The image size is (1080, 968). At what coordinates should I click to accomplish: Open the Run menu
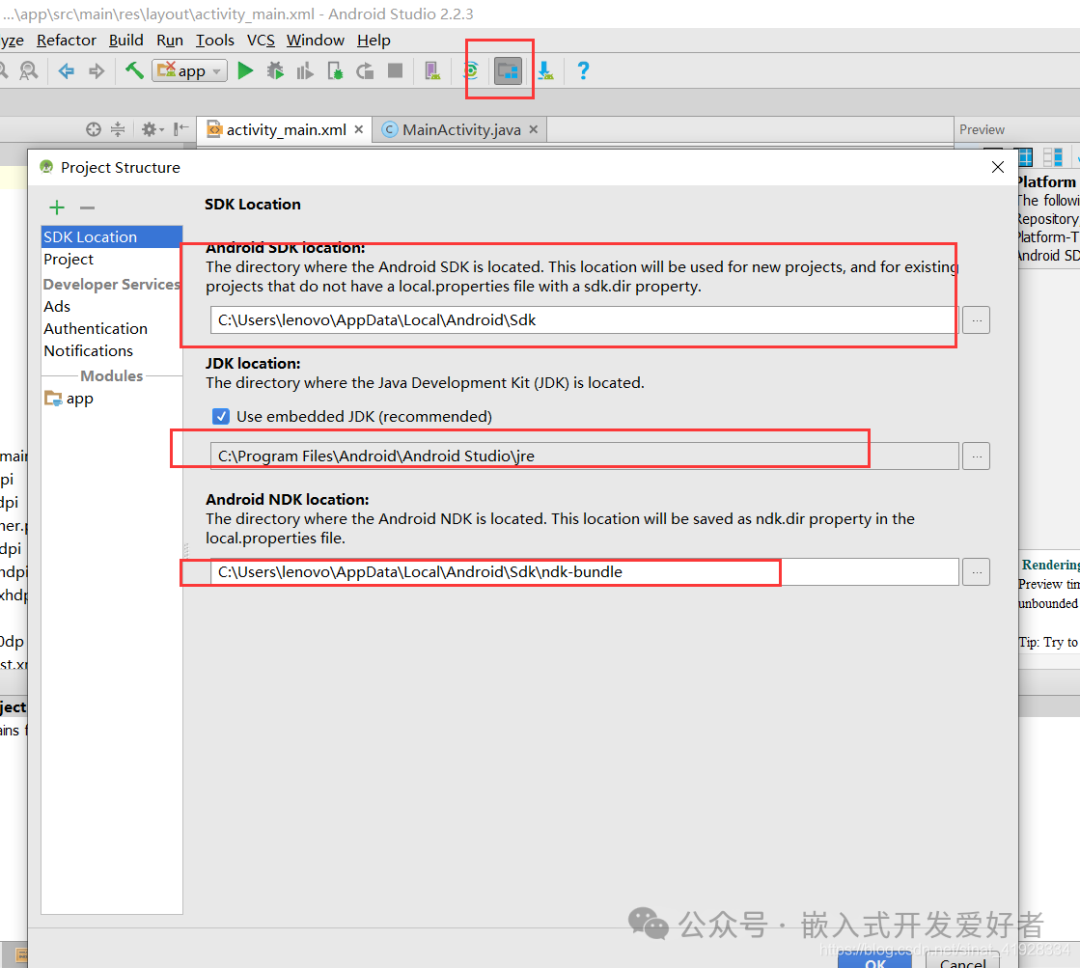tap(169, 40)
